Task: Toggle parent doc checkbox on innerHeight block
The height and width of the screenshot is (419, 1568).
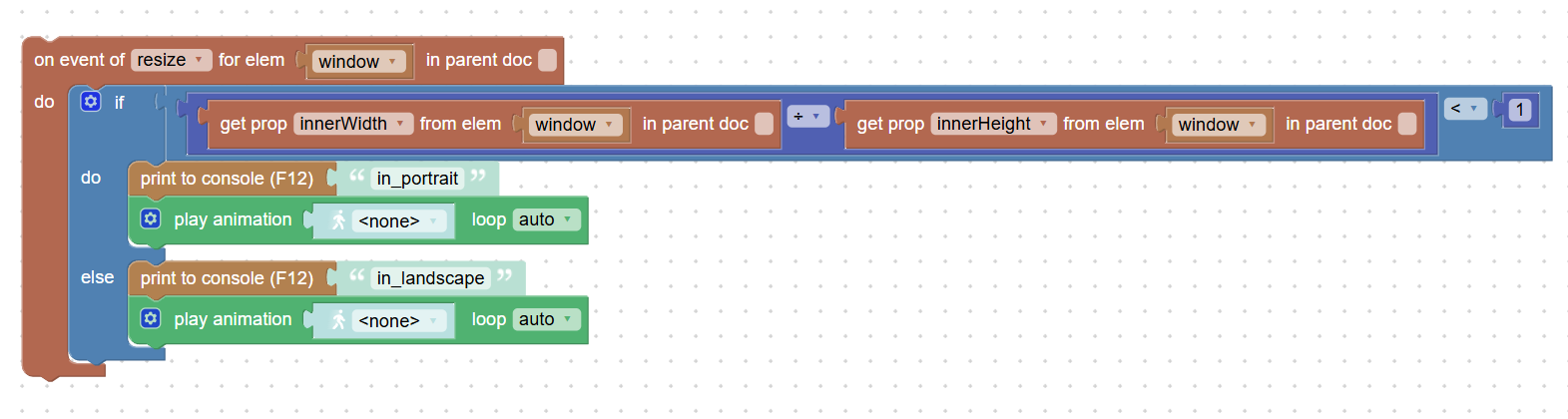Action: pos(1407,124)
